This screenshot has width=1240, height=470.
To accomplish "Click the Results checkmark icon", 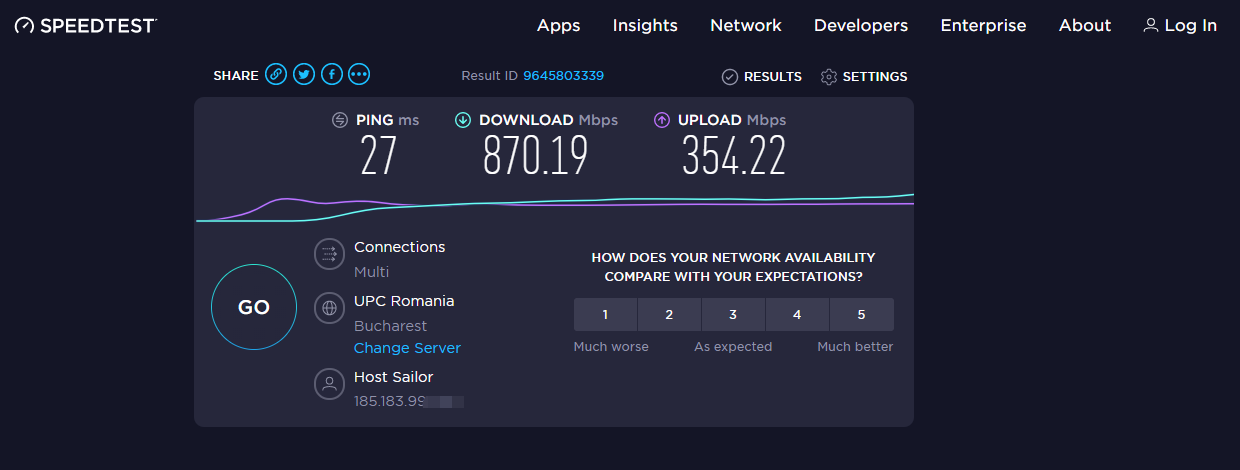I will tap(730, 77).
